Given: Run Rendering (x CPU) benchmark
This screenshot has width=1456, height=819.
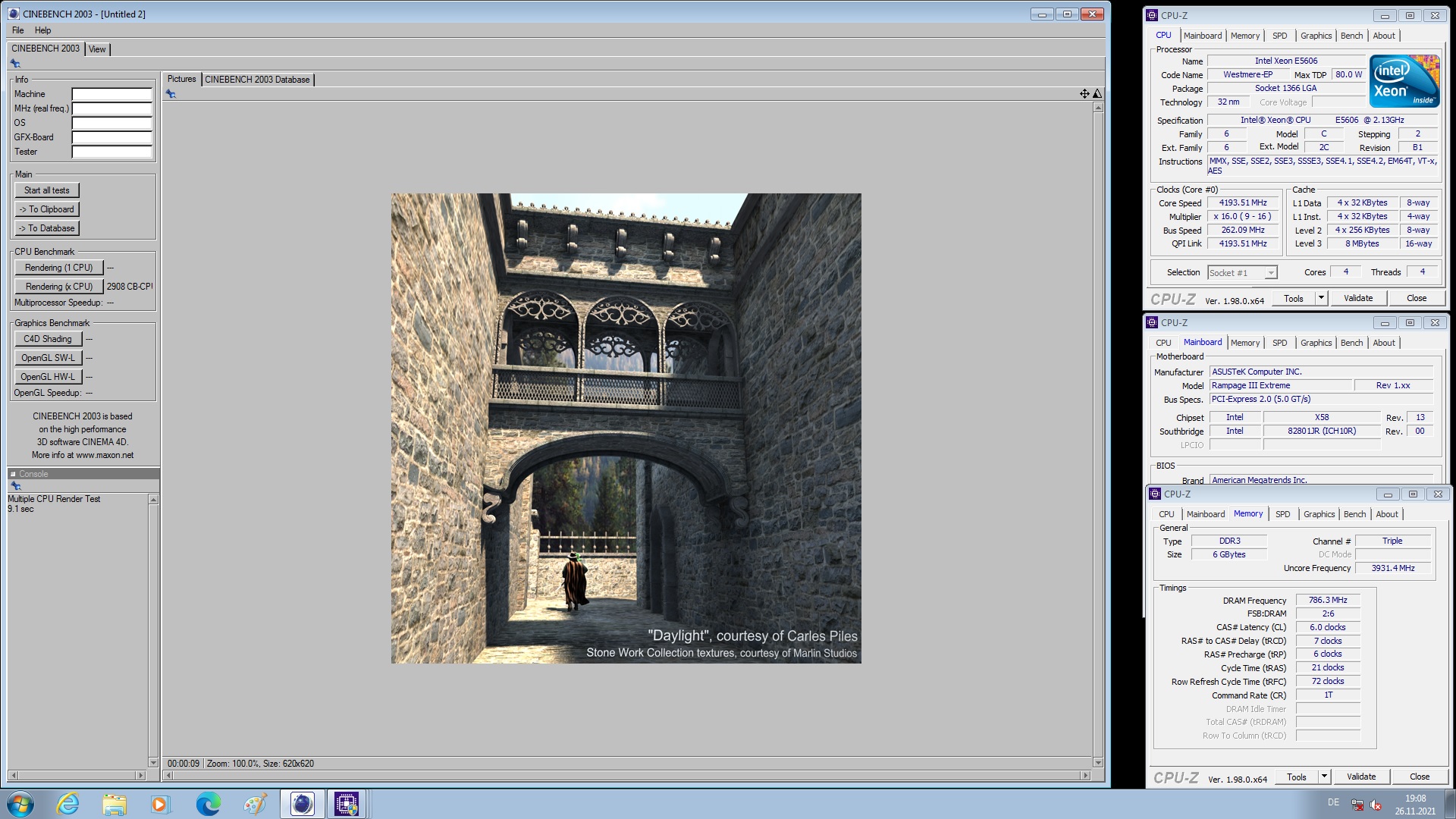Looking at the screenshot, I should [x=58, y=287].
